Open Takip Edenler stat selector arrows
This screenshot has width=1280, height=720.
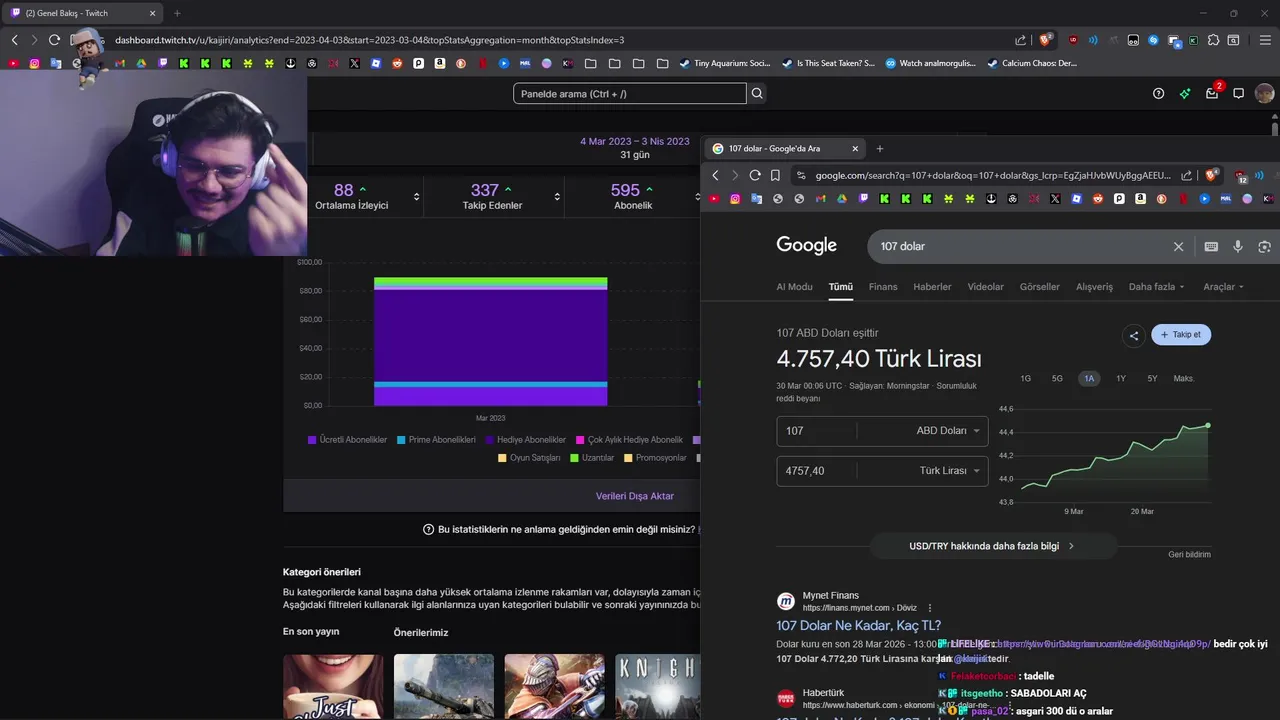(557, 197)
